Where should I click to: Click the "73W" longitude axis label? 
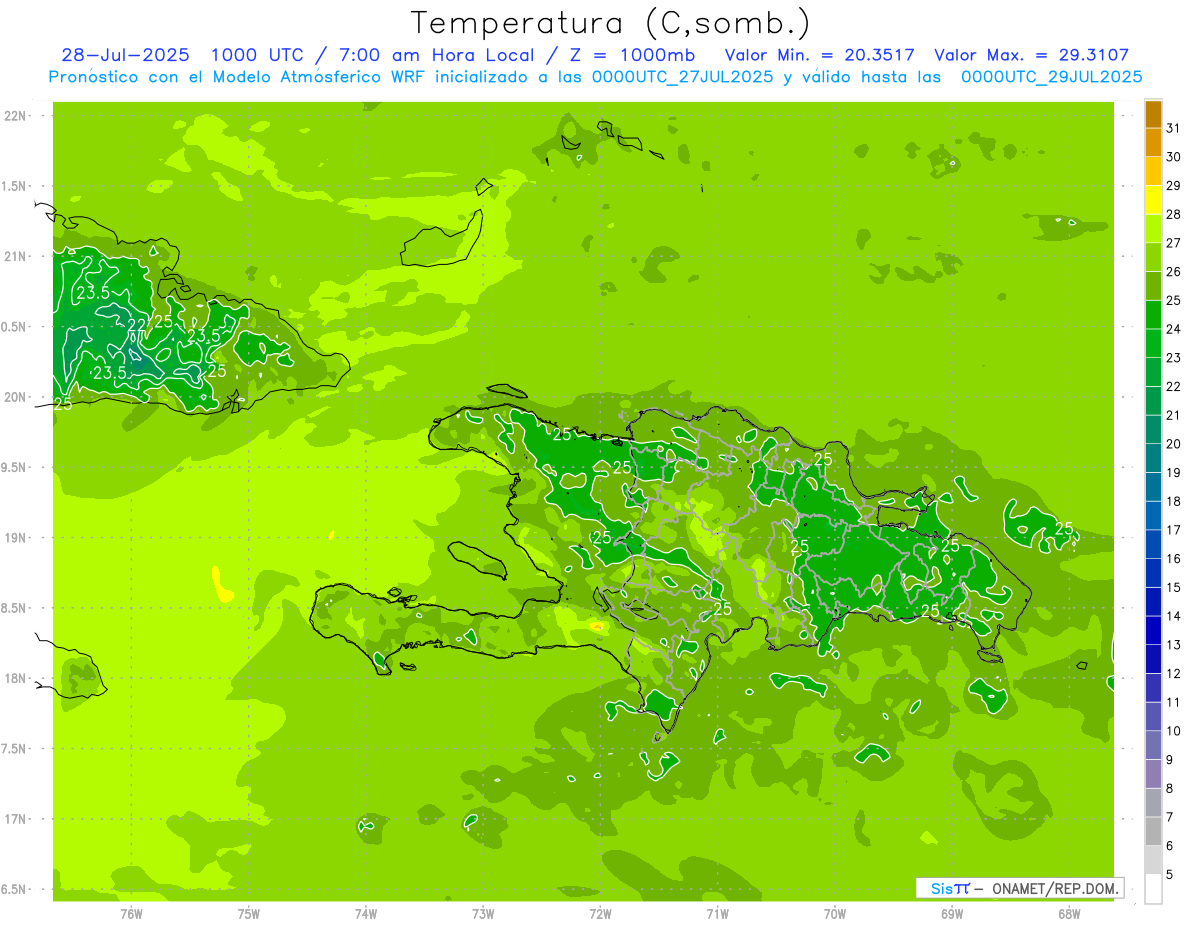click(x=483, y=913)
